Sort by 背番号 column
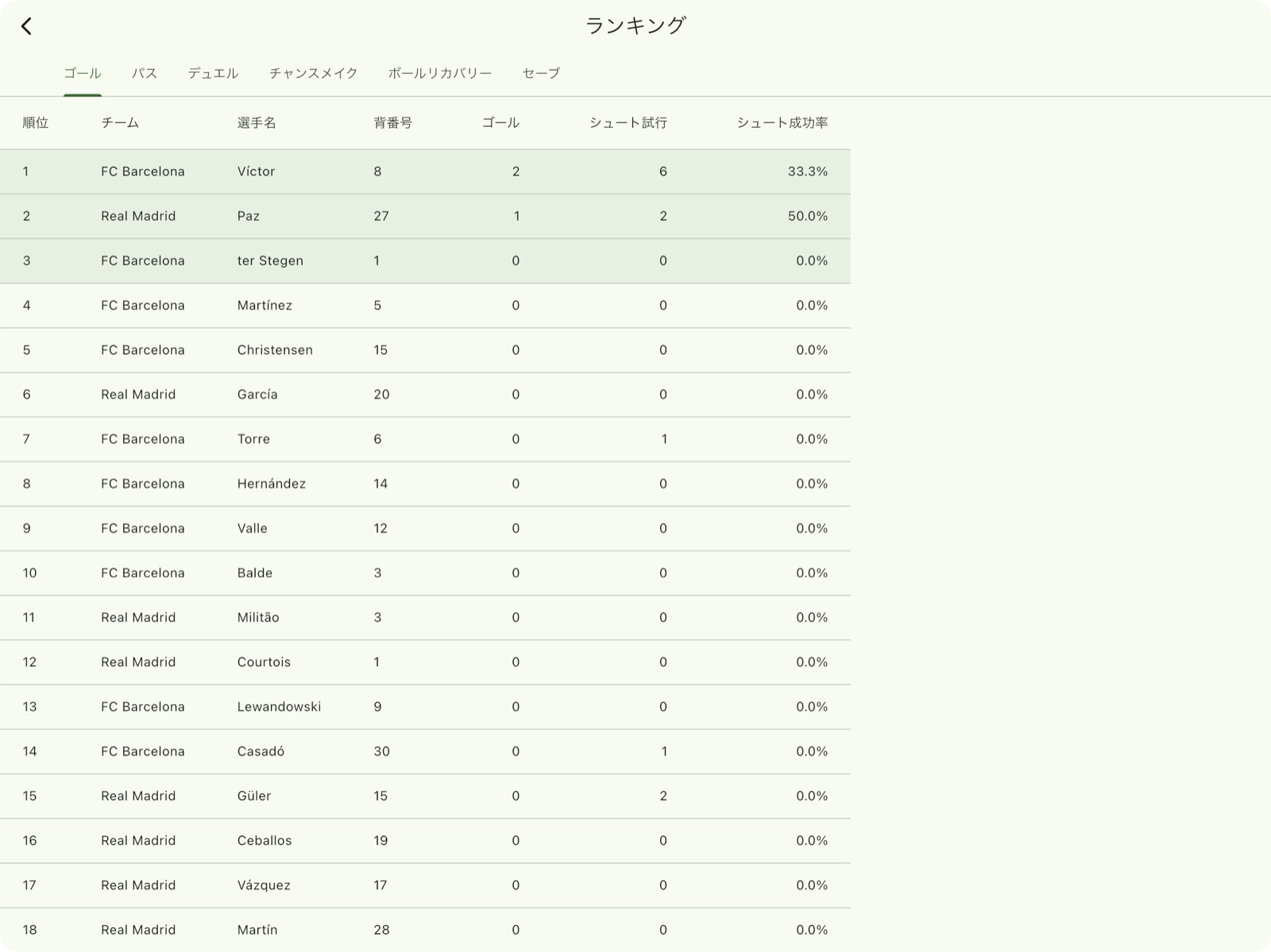Viewport: 1271px width, 952px height. 393,122
